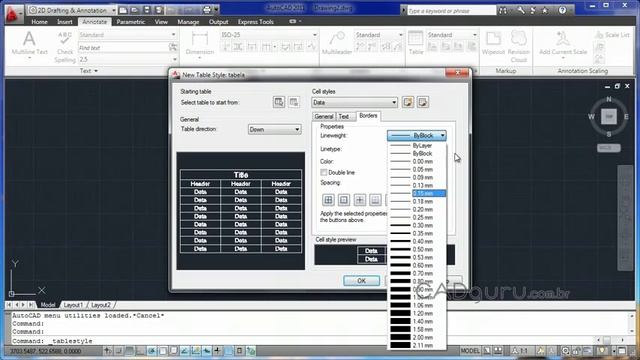
Task: Expand the Text panel arrow
Action: pyautogui.click(x=96, y=71)
